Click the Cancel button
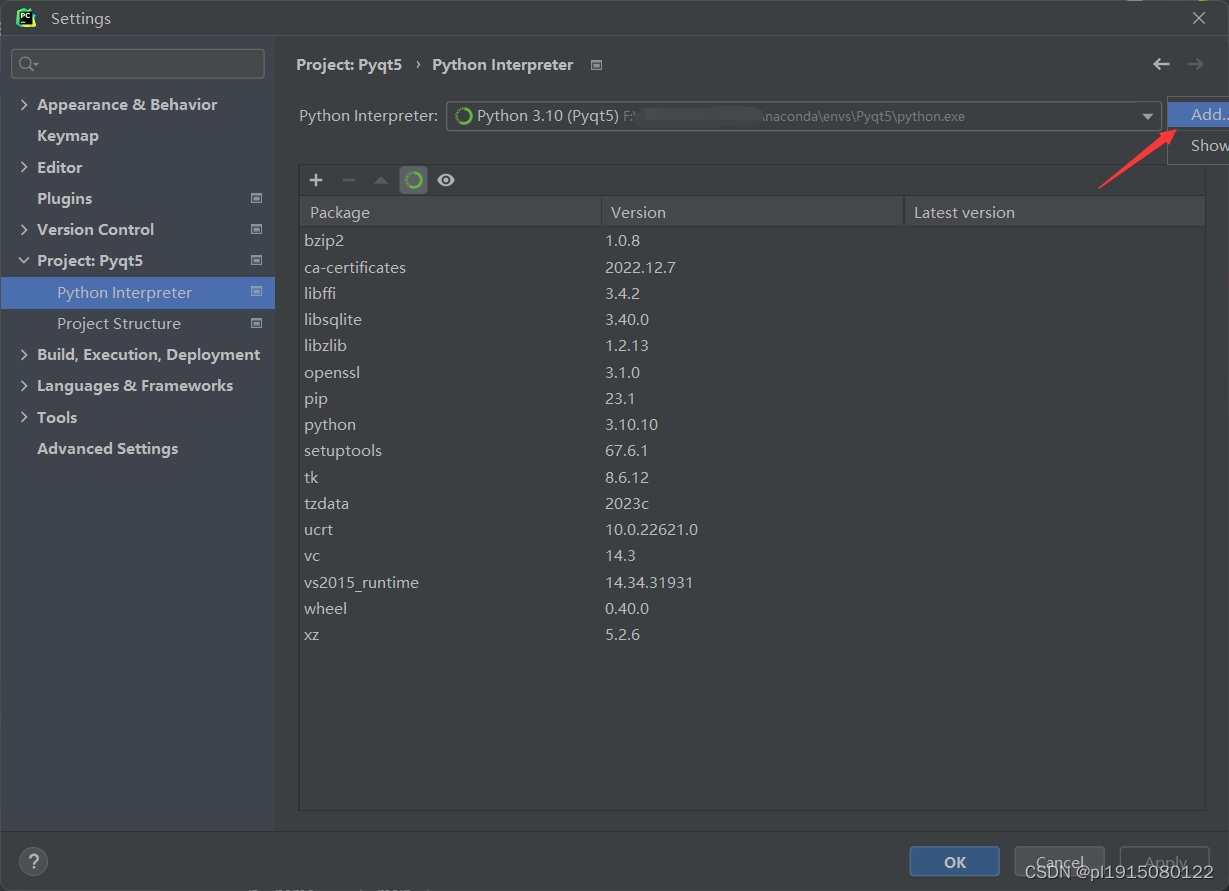Viewport: 1229px width, 891px height. click(x=1060, y=861)
